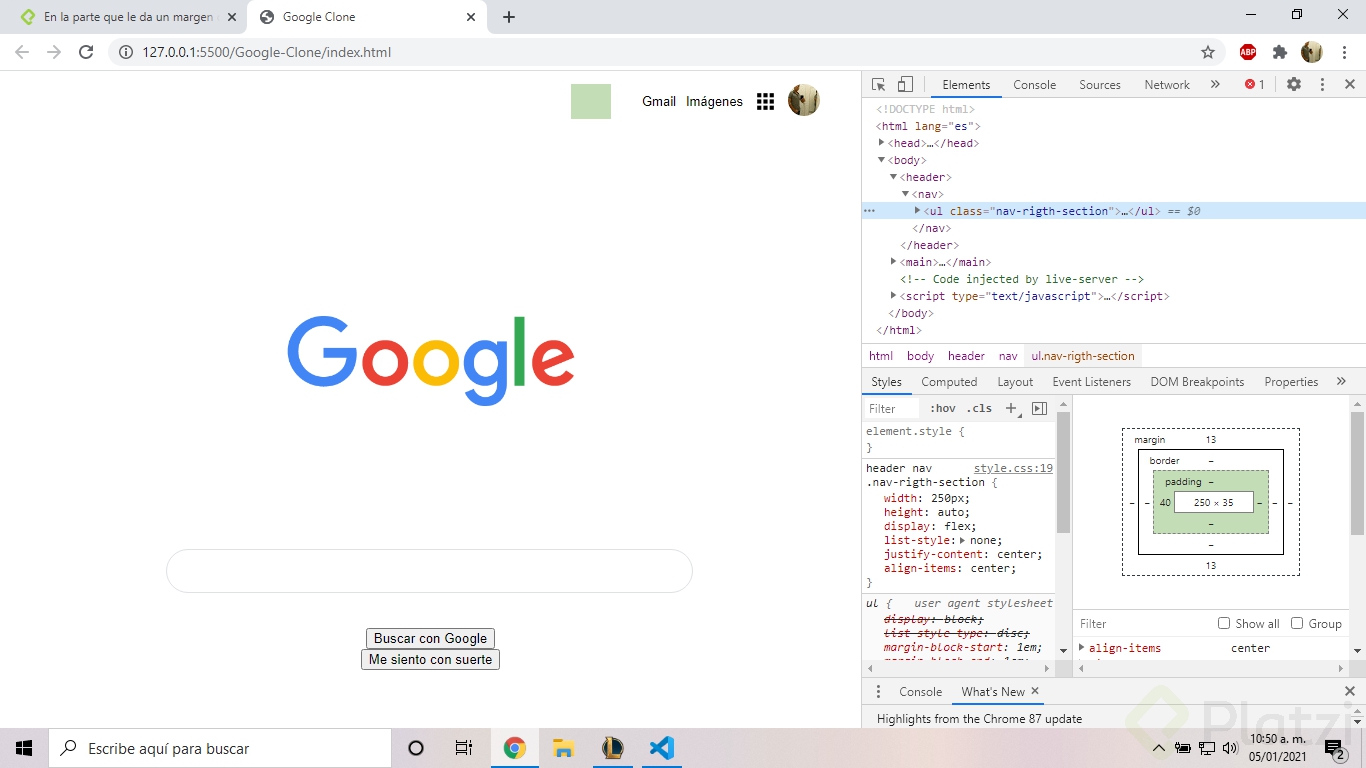
Task: Open DevTools settings gear
Action: 1294,85
